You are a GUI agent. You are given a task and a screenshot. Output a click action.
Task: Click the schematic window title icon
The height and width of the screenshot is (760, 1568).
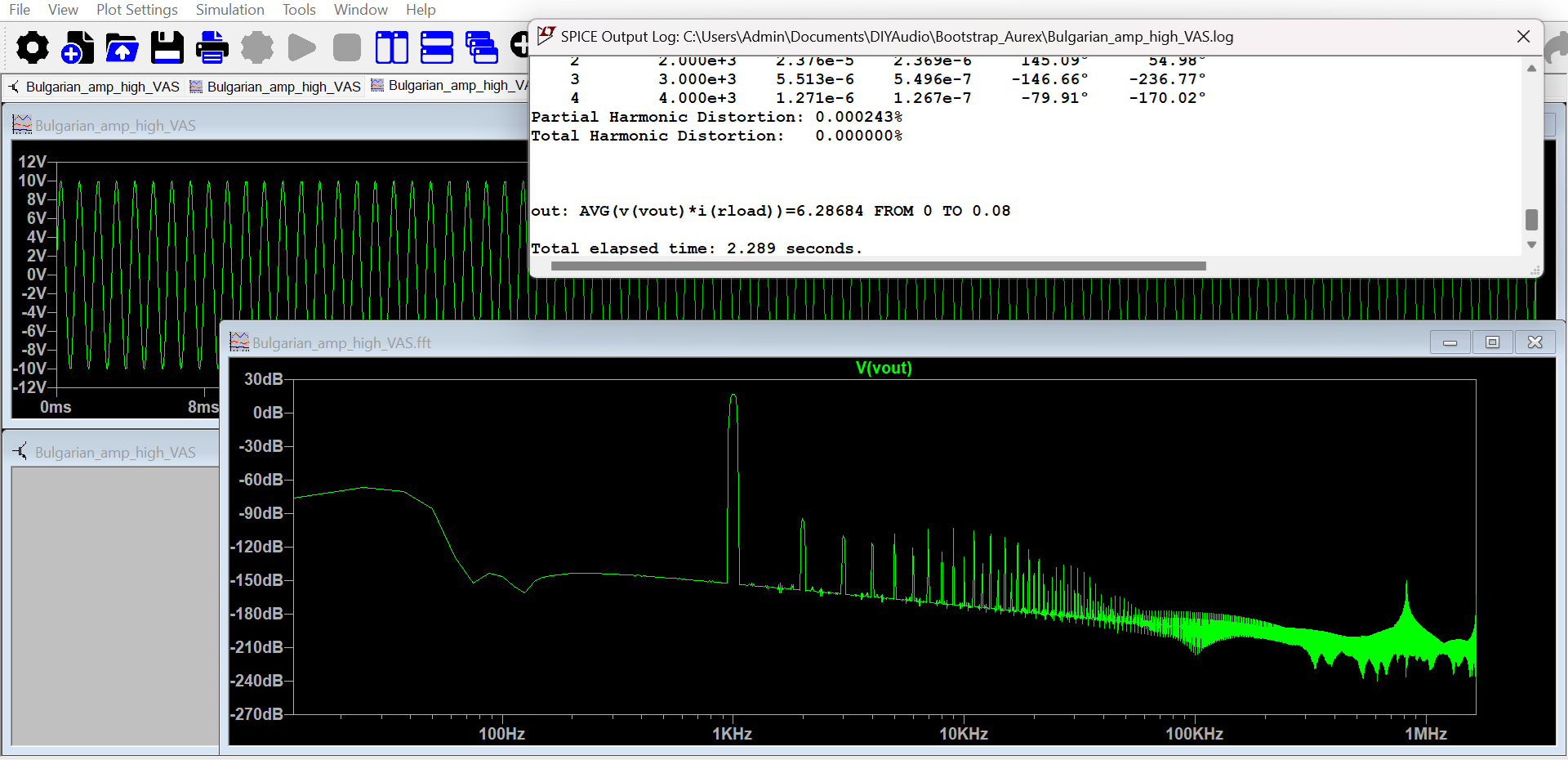[x=21, y=451]
